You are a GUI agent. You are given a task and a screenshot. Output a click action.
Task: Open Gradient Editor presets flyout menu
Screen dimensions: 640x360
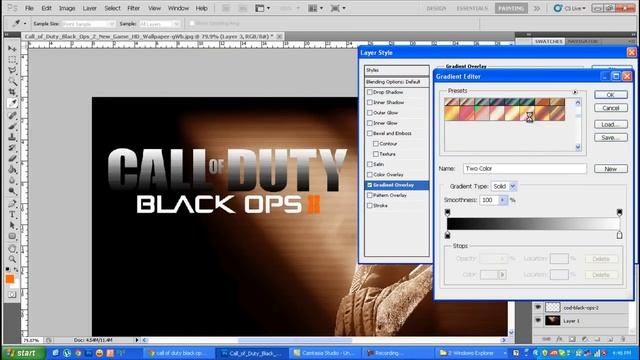[x=575, y=92]
